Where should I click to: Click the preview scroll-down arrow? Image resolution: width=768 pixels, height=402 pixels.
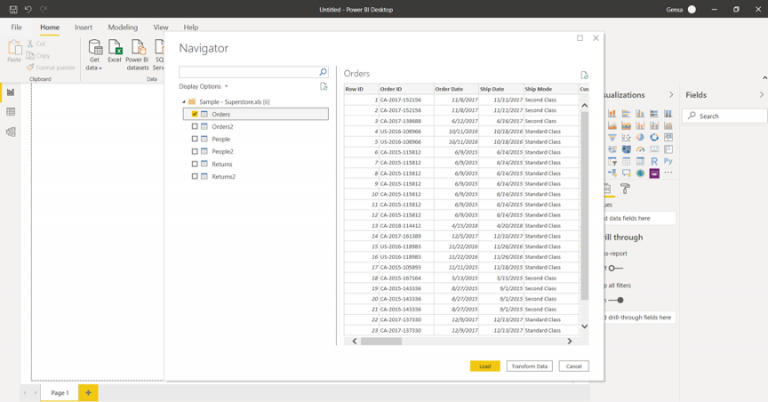click(584, 326)
